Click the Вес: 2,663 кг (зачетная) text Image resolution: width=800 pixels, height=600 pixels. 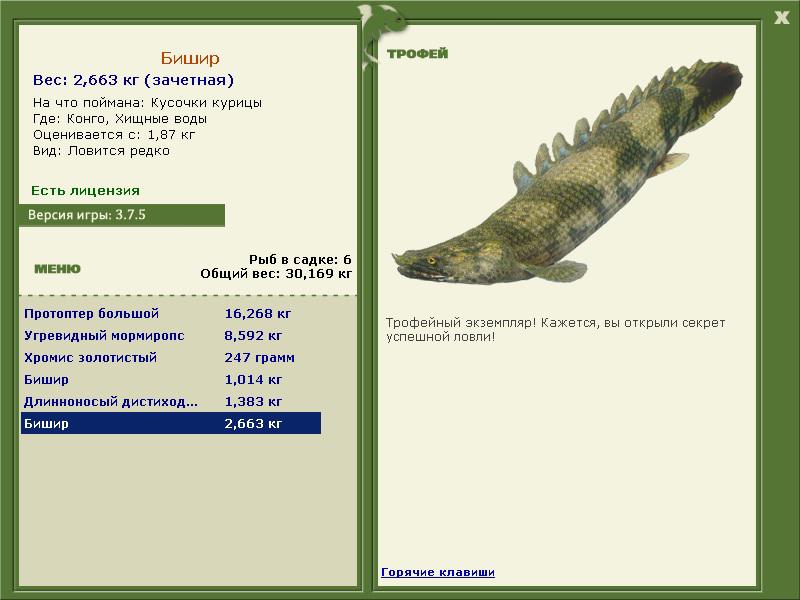pos(133,80)
